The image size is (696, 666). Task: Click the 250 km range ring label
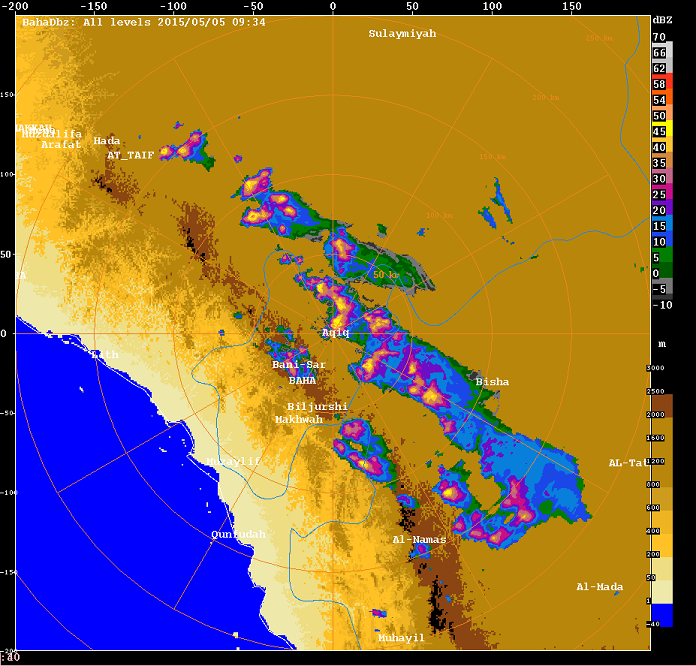(599, 38)
